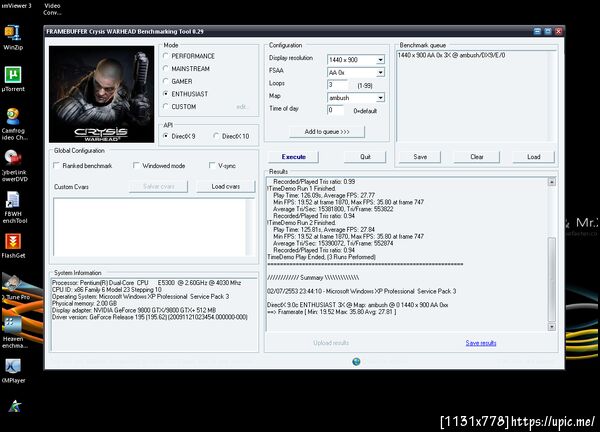Click the Load cvars button
600x432 pixels.
(x=225, y=186)
